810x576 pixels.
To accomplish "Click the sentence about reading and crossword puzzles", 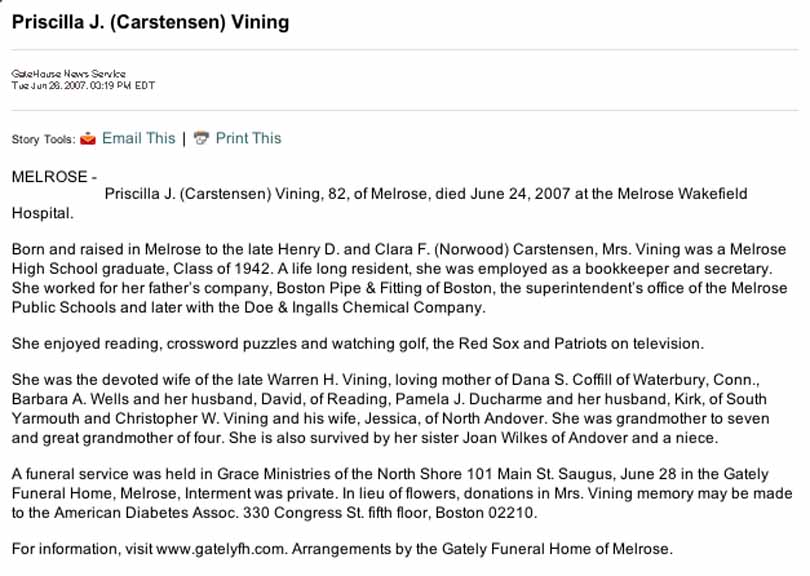I will 358,343.
